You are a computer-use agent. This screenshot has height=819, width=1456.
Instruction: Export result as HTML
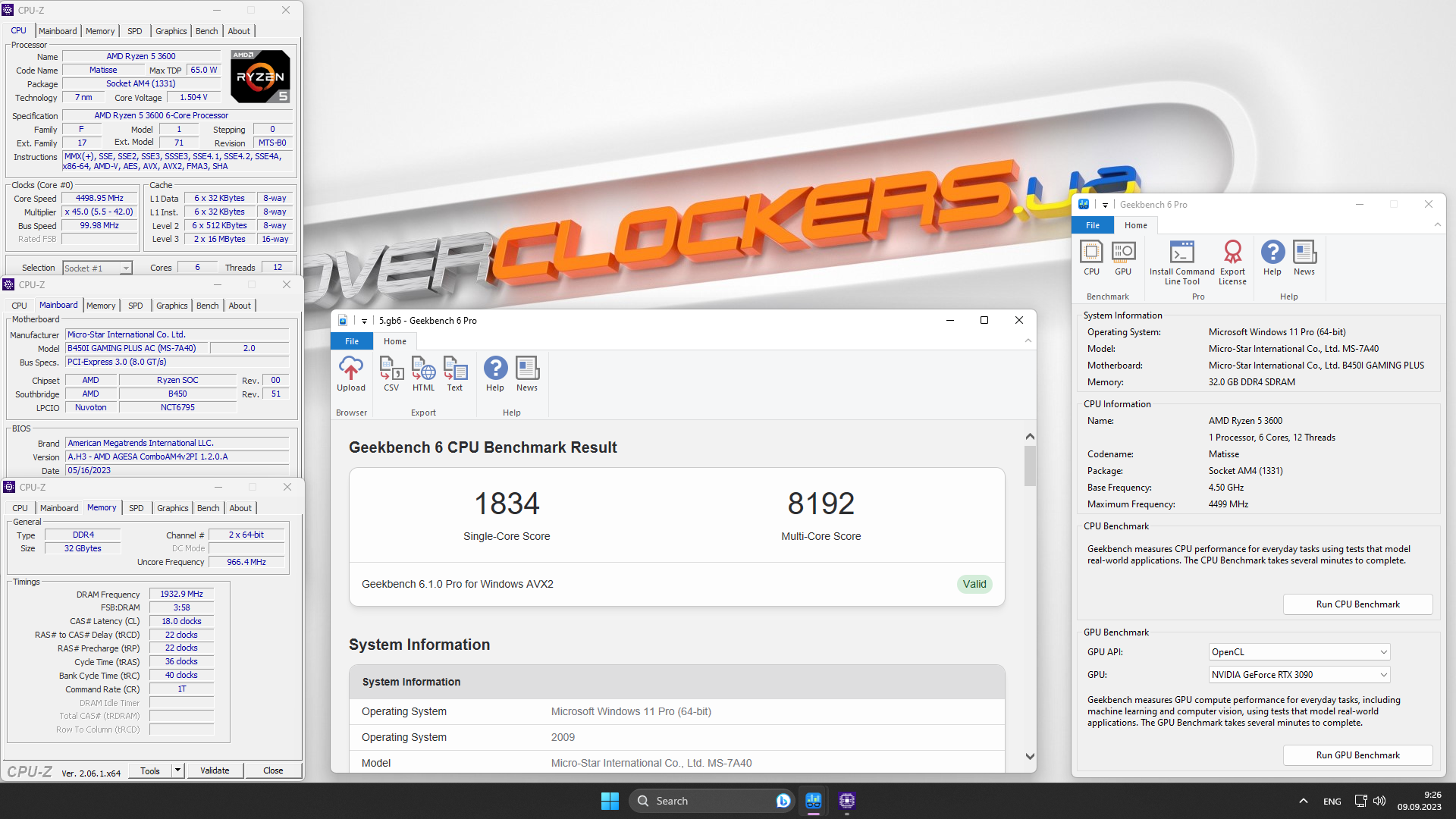point(423,374)
